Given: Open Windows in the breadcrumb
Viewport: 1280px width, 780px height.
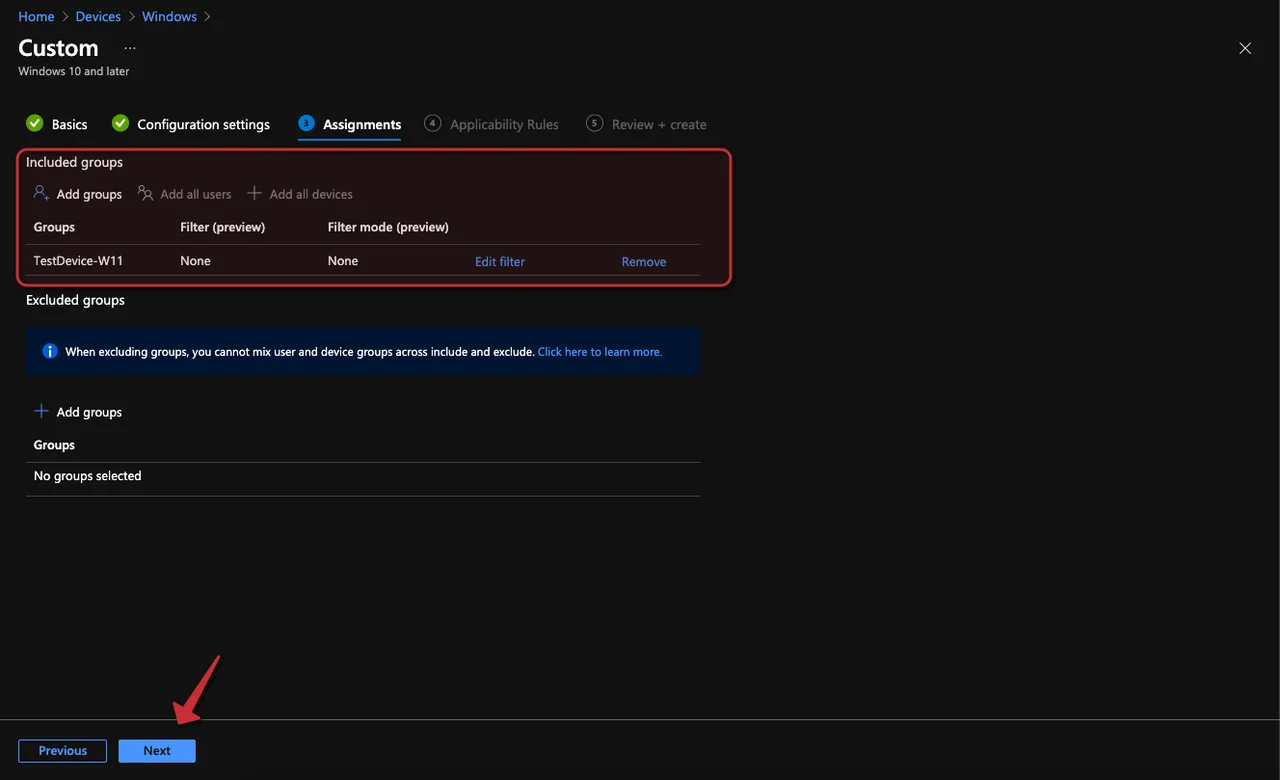Looking at the screenshot, I should point(169,17).
